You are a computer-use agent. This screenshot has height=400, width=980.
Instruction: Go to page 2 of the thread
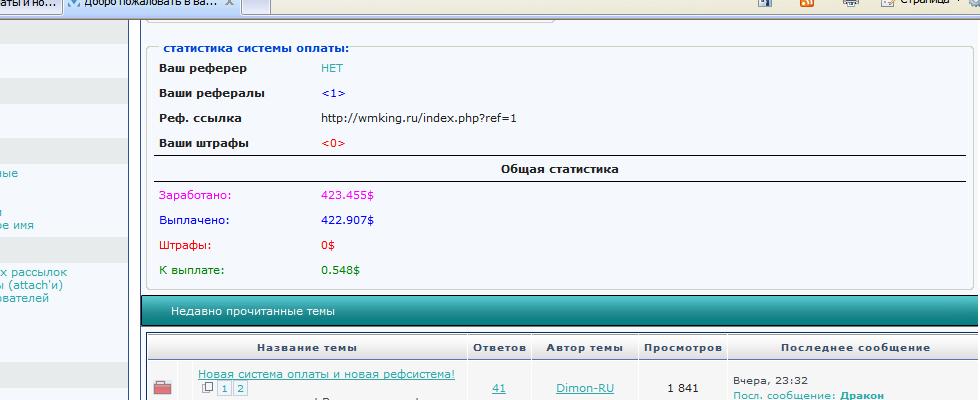point(240,388)
